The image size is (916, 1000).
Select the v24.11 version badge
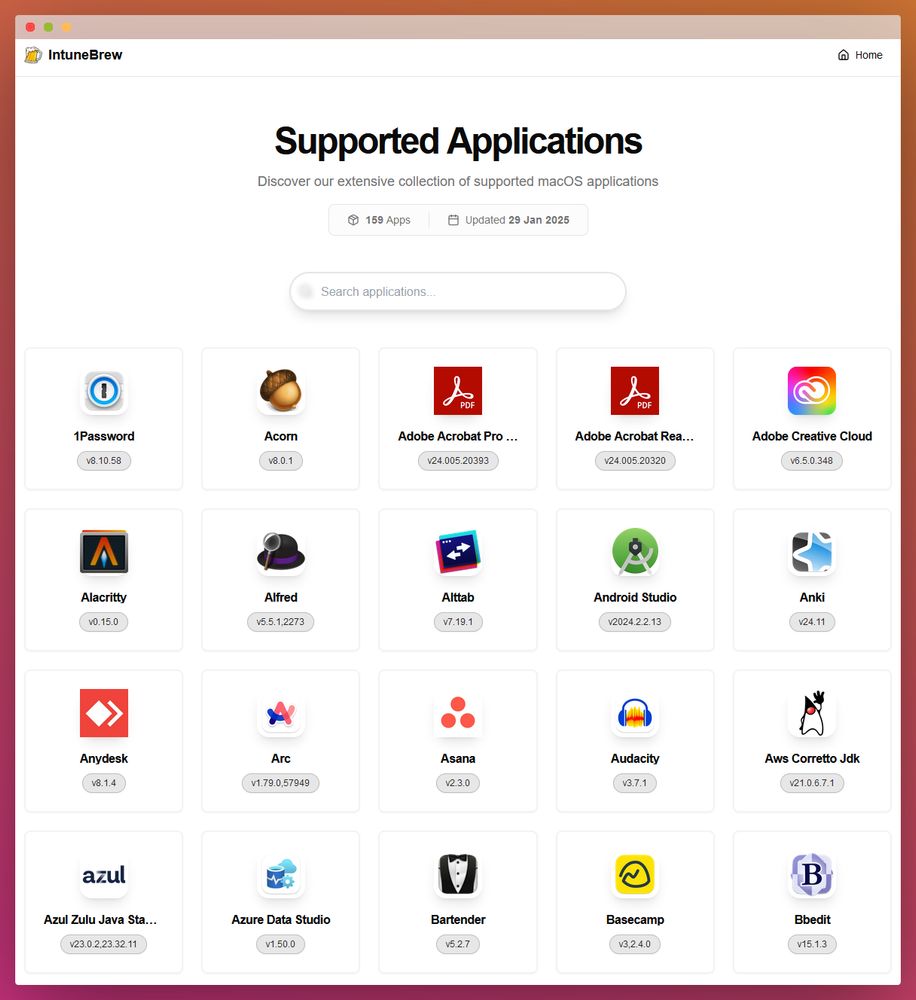[812, 622]
